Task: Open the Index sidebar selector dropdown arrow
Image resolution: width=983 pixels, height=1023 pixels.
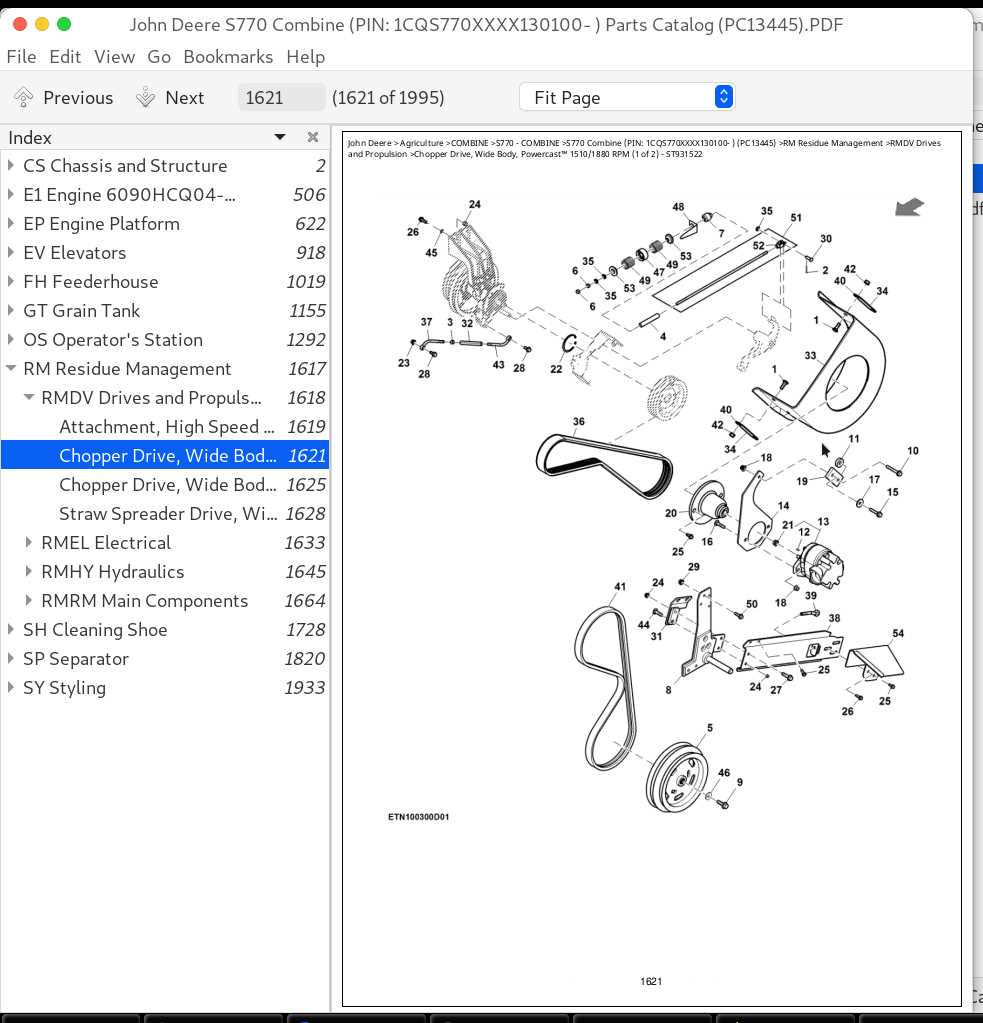Action: click(280, 137)
